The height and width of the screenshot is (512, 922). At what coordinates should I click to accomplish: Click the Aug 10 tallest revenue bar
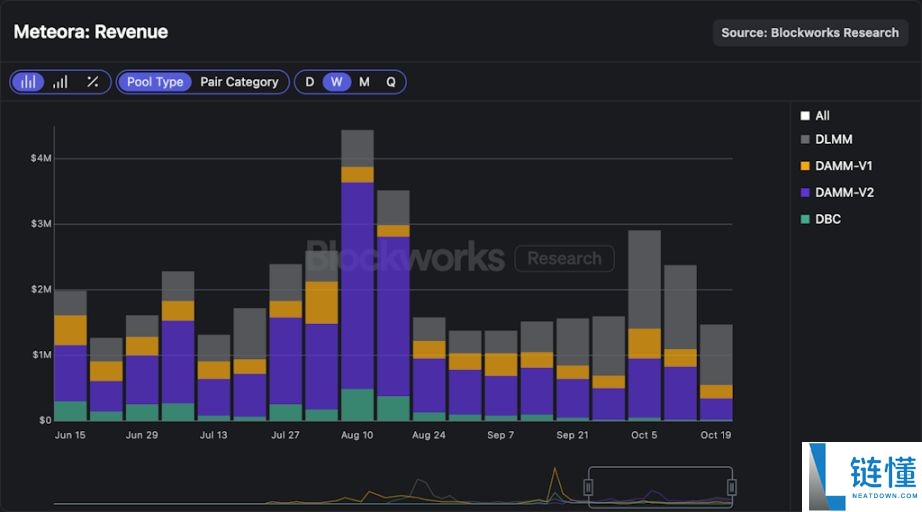click(357, 275)
